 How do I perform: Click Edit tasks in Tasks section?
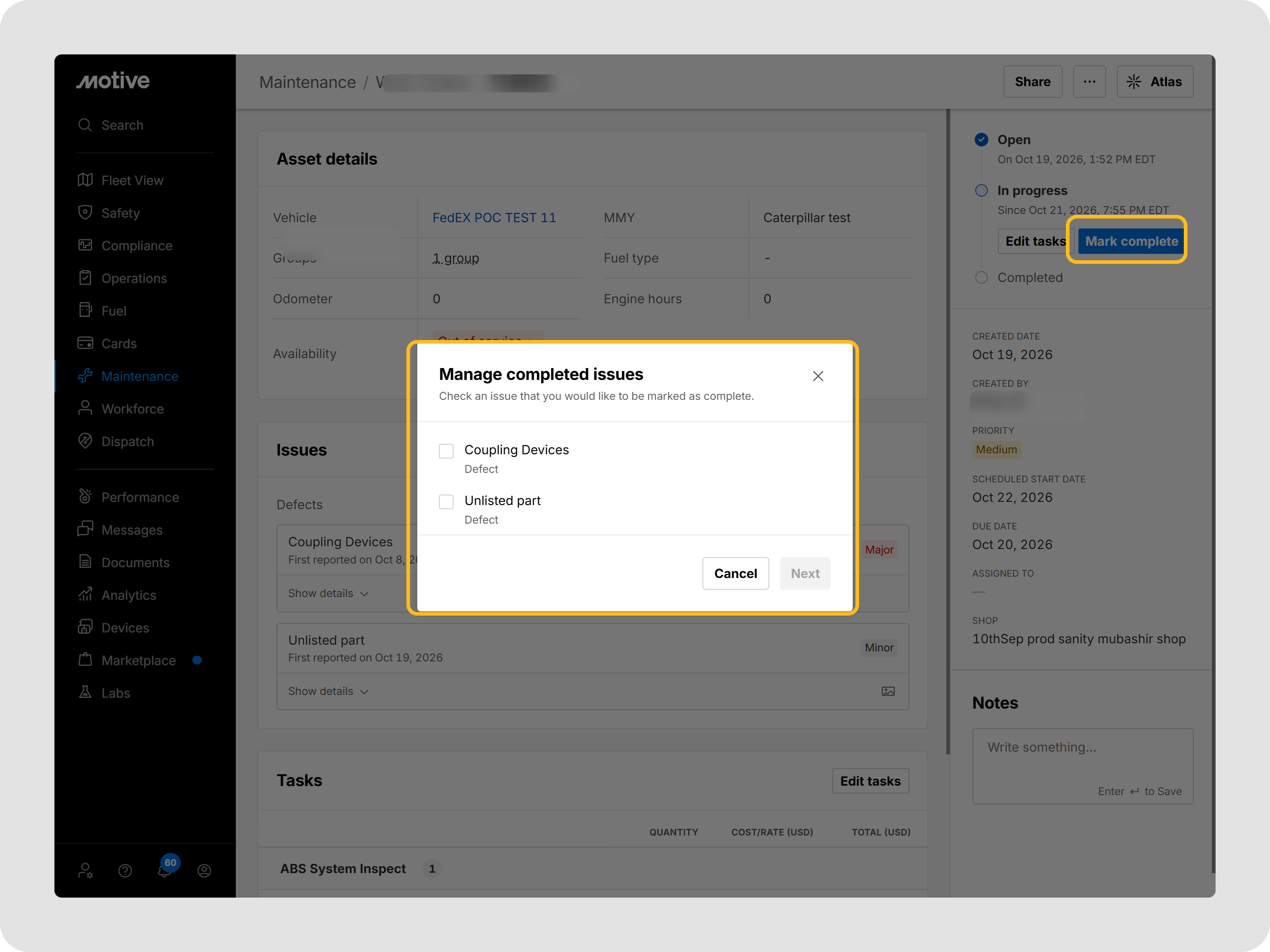tap(870, 781)
